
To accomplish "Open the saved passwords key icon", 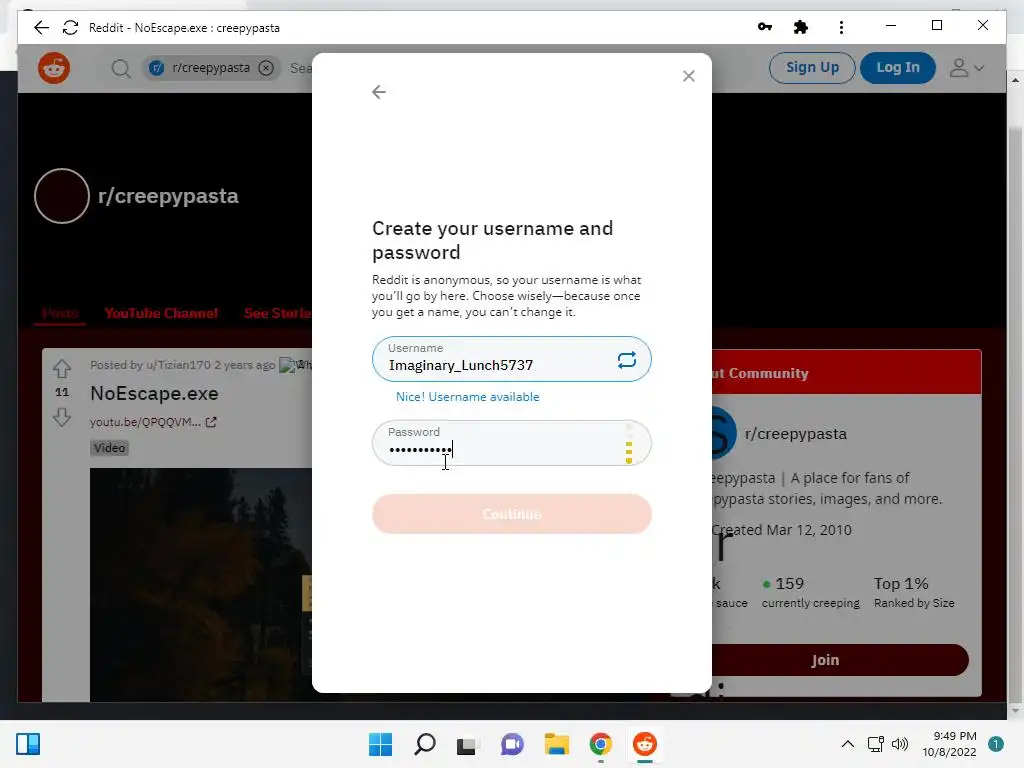I will point(765,27).
